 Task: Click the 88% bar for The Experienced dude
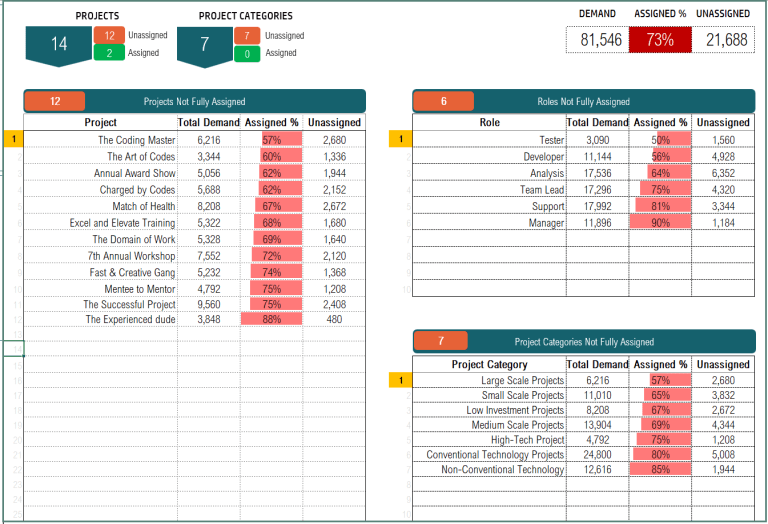(x=271, y=320)
